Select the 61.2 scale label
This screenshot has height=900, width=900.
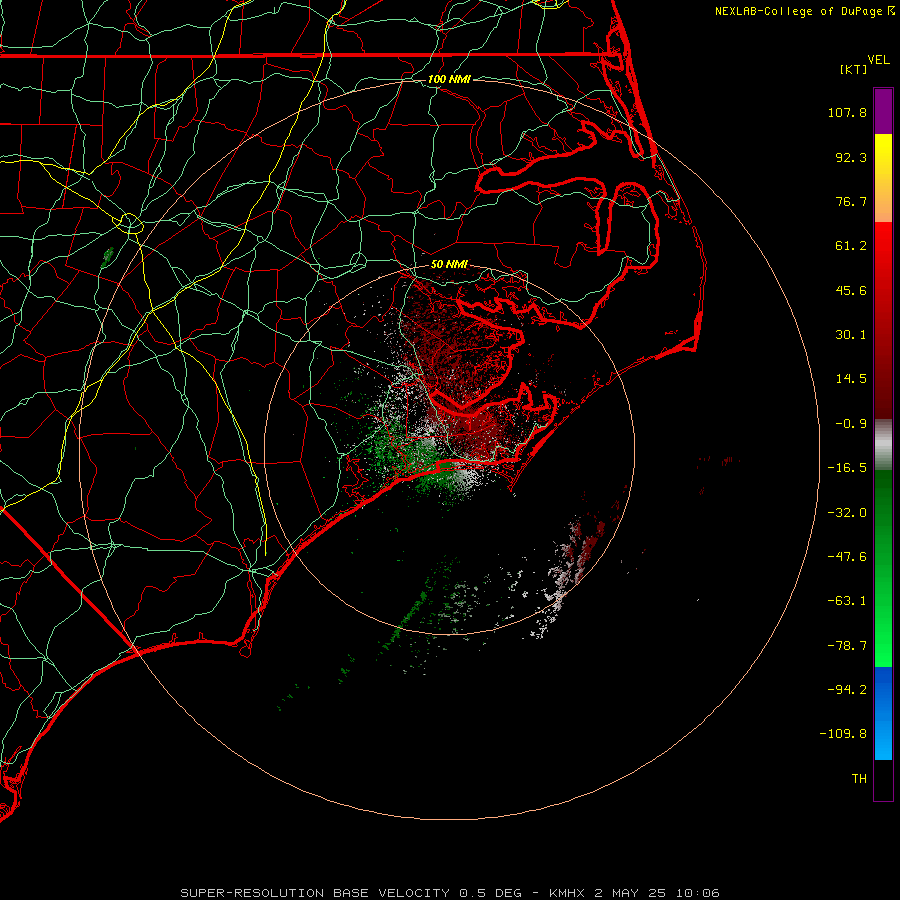pyautogui.click(x=851, y=246)
